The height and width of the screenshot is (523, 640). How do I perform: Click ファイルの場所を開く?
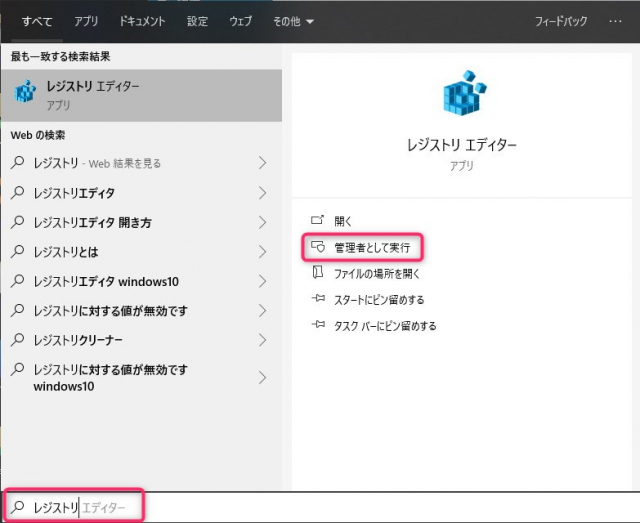(x=377, y=273)
